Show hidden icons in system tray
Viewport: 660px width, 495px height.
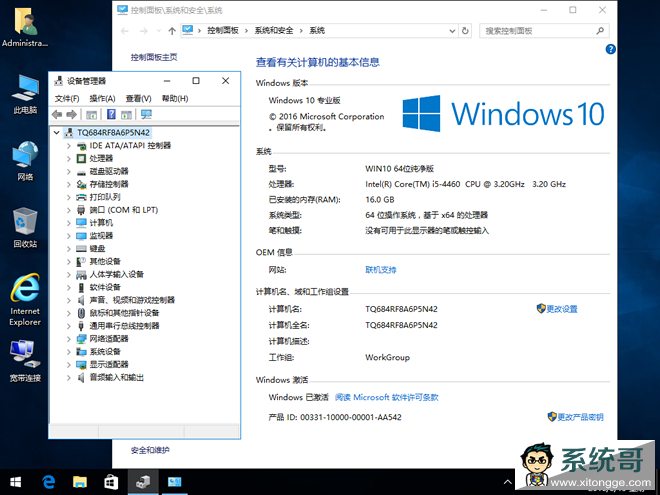[508, 482]
